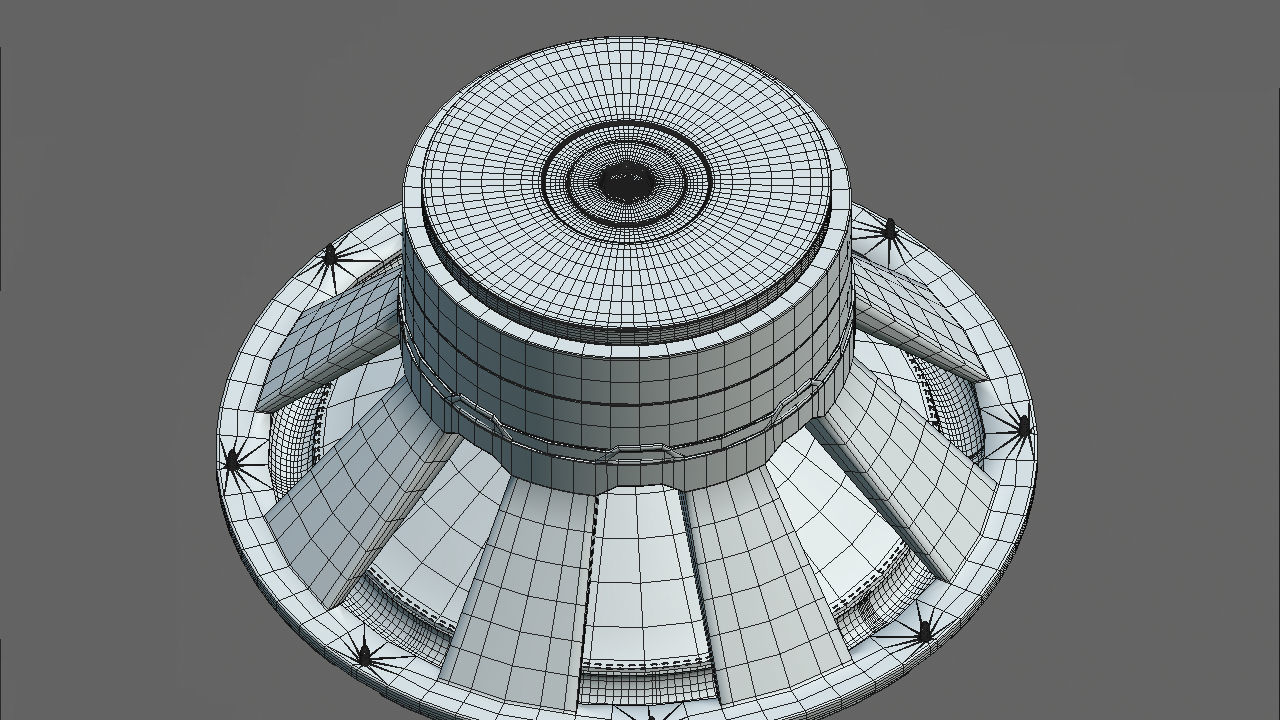Select the dark center hole atop the magnet
The height and width of the screenshot is (720, 1280).
627,183
